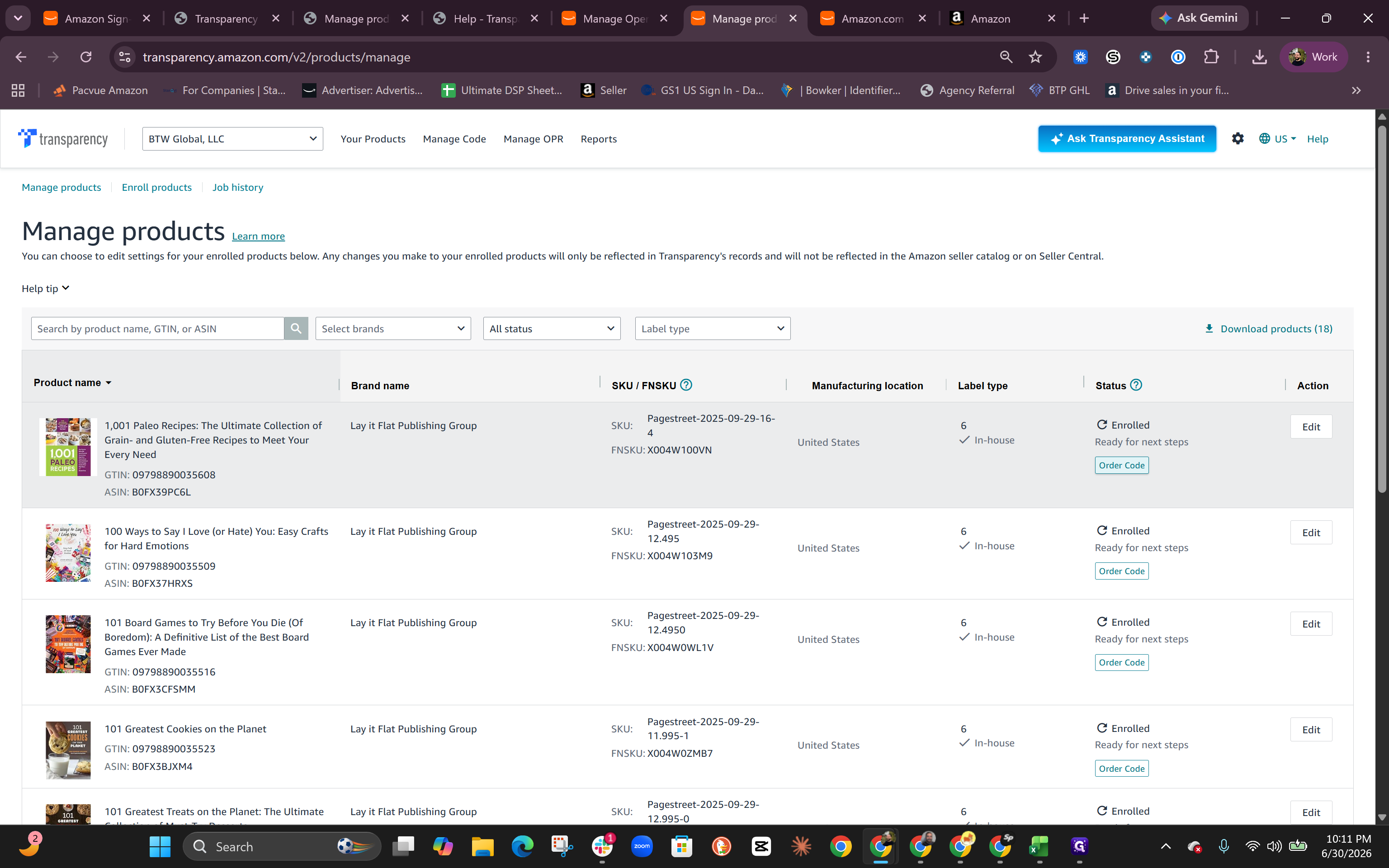Click the Windows taskbar Search box
The height and width of the screenshot is (868, 1389).
[281, 846]
